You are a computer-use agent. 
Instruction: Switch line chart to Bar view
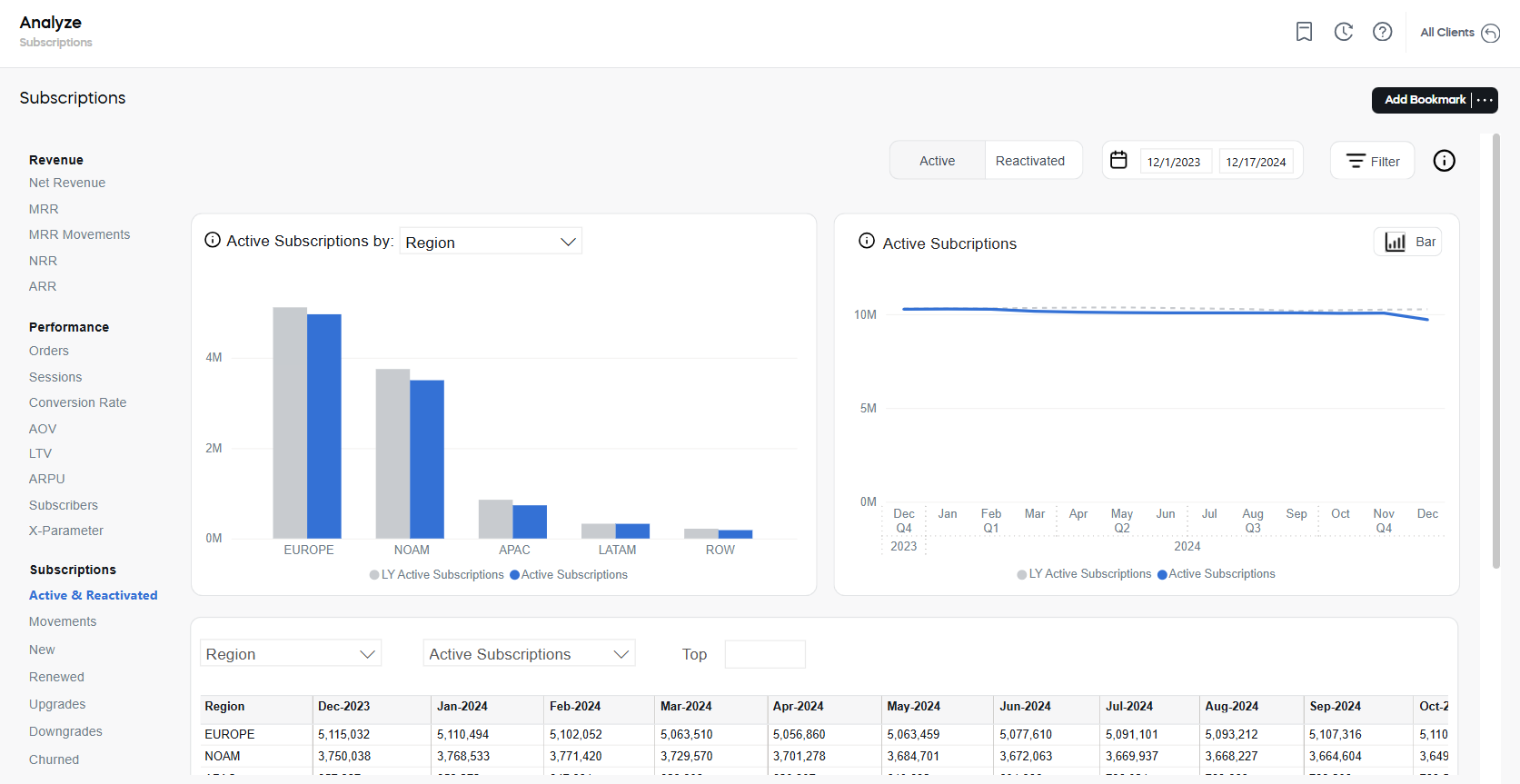1408,242
